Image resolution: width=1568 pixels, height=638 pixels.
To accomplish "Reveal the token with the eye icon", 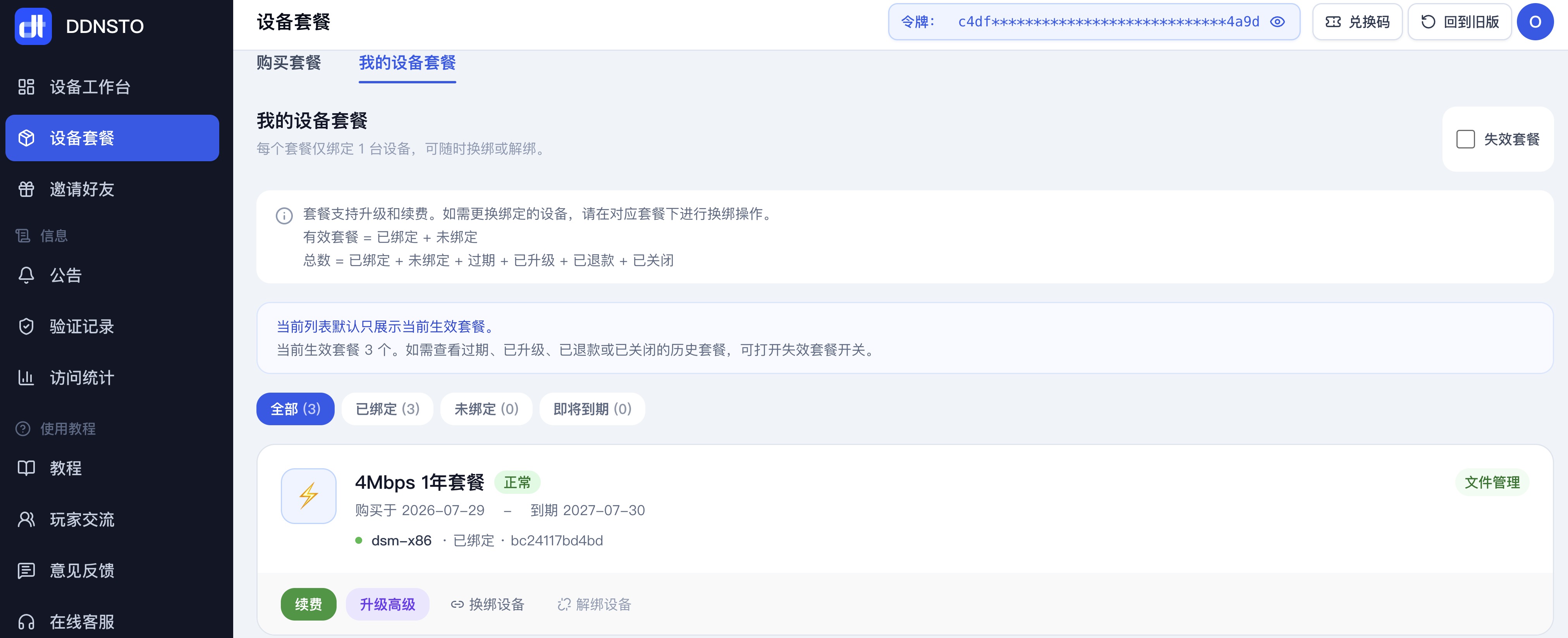I will (x=1277, y=22).
